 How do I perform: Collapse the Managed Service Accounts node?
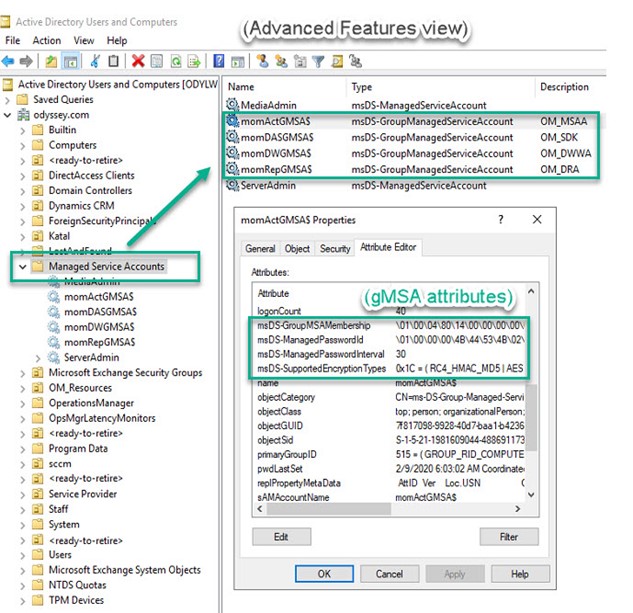point(23,267)
